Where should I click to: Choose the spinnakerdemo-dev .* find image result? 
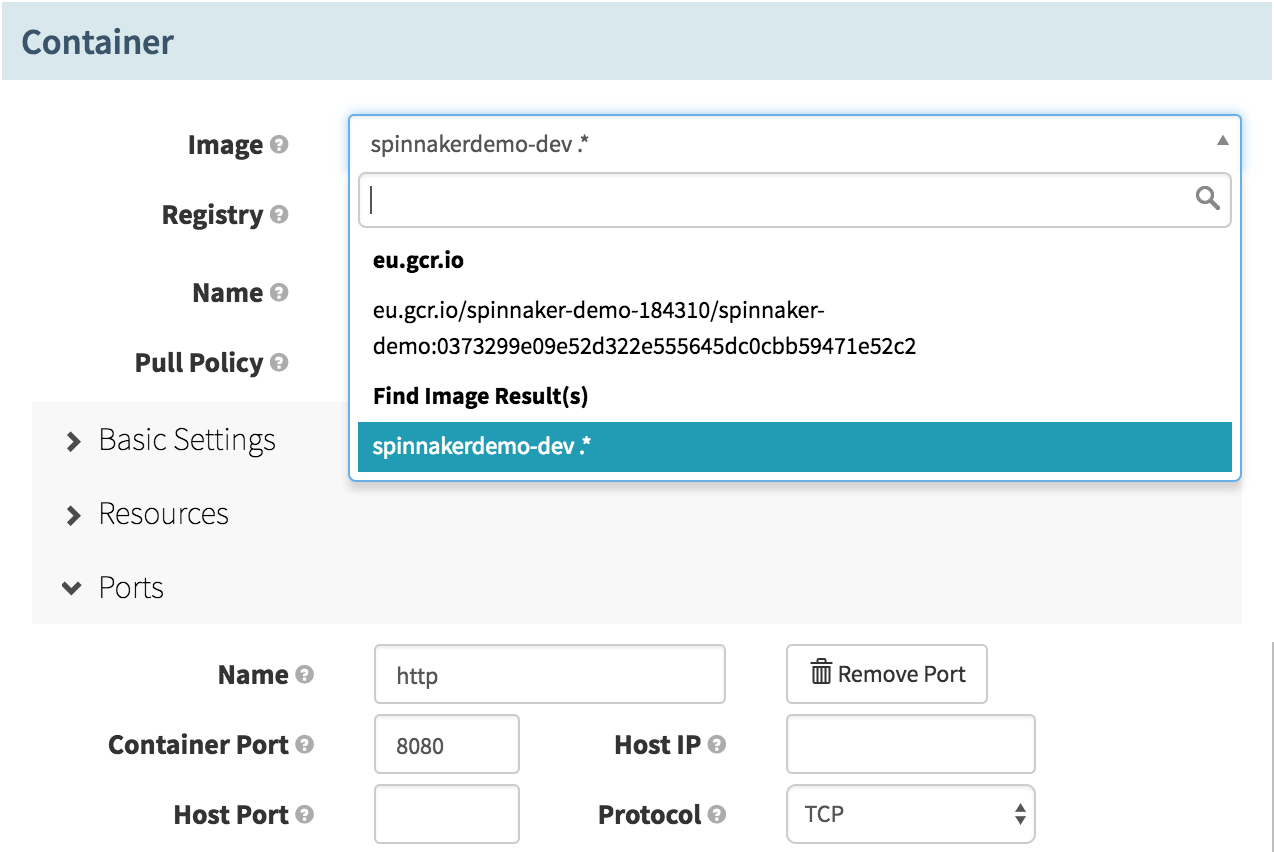[794, 446]
